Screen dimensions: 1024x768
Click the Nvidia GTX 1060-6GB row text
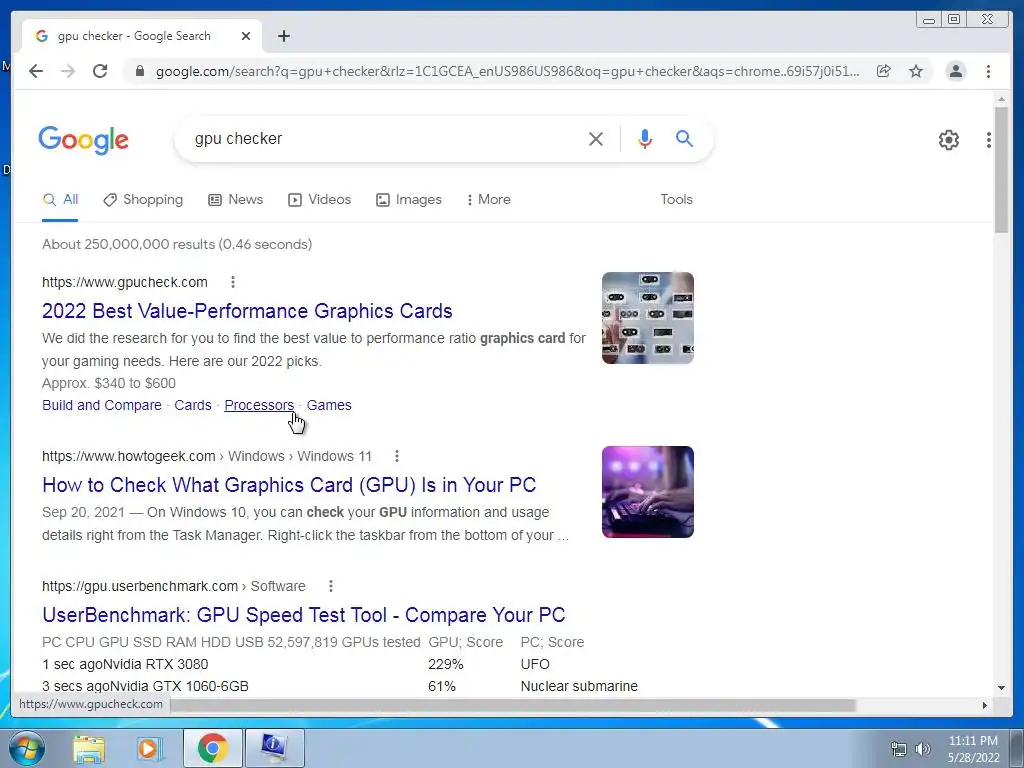pos(145,686)
